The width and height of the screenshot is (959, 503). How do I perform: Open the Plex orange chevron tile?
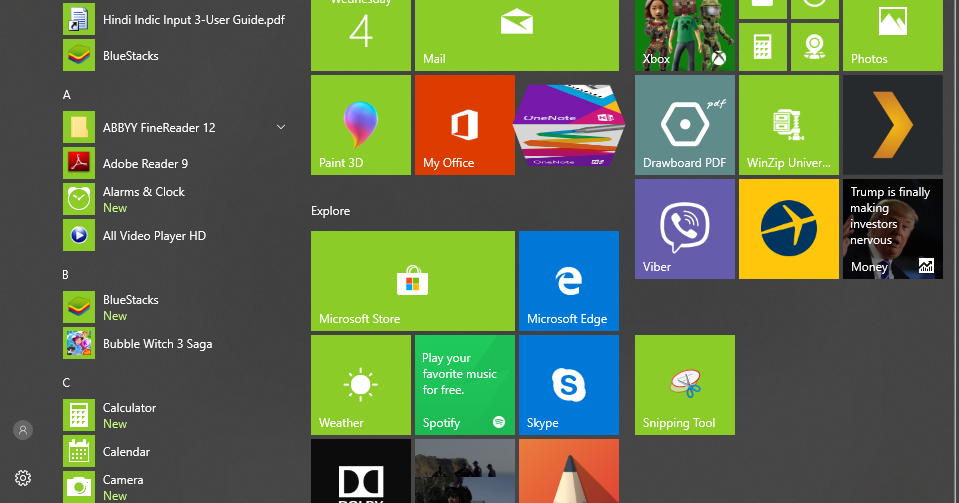(893, 125)
